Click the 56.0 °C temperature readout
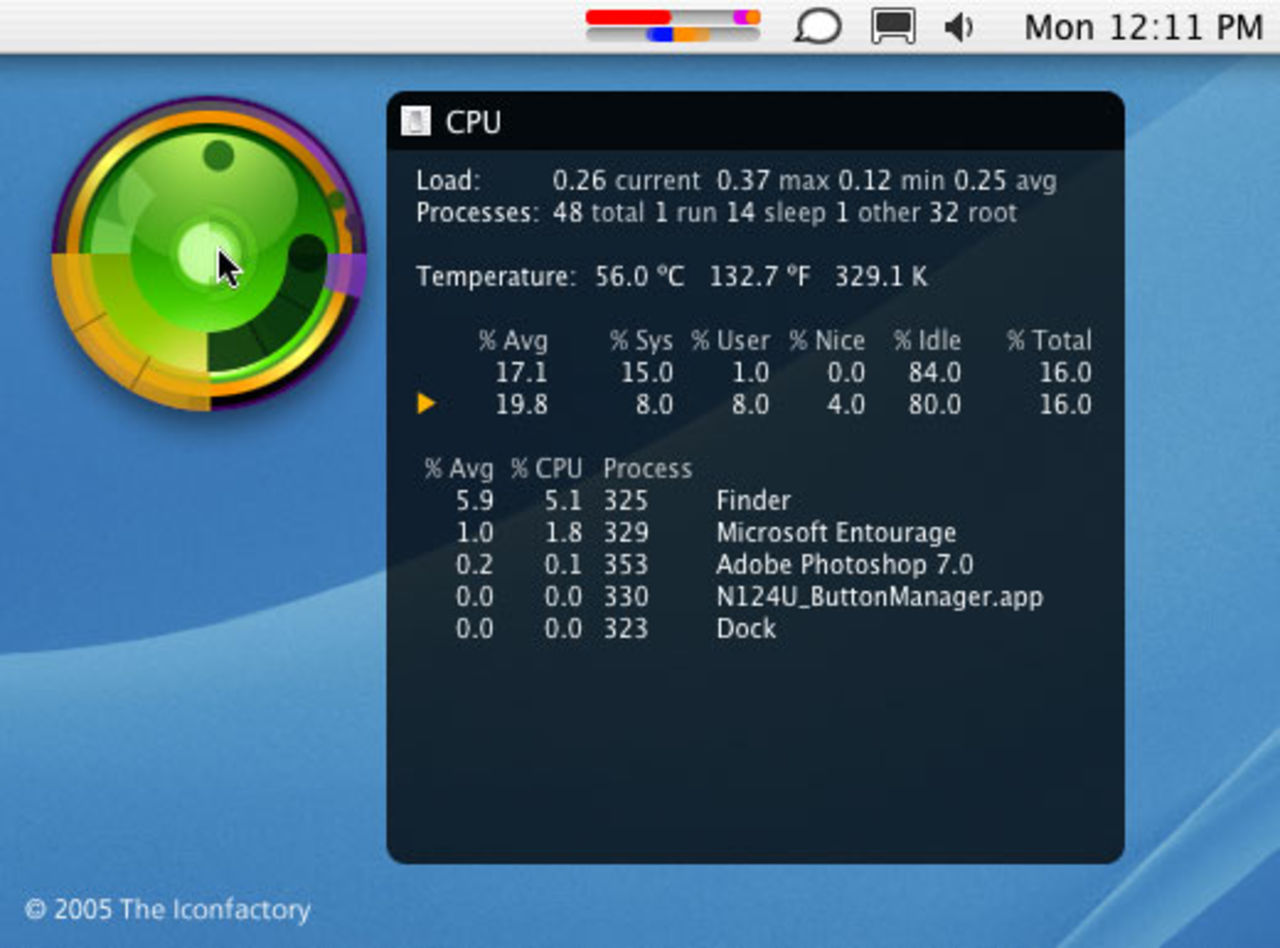Image resolution: width=1280 pixels, height=948 pixels. 637,277
